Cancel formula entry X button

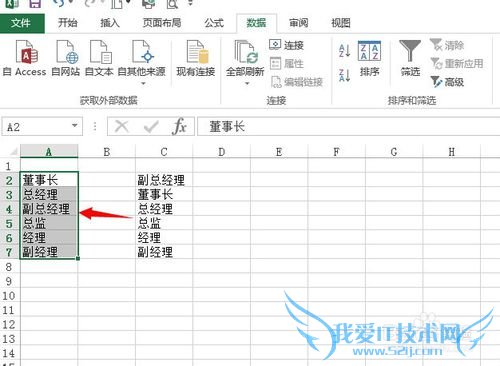pyautogui.click(x=122, y=127)
